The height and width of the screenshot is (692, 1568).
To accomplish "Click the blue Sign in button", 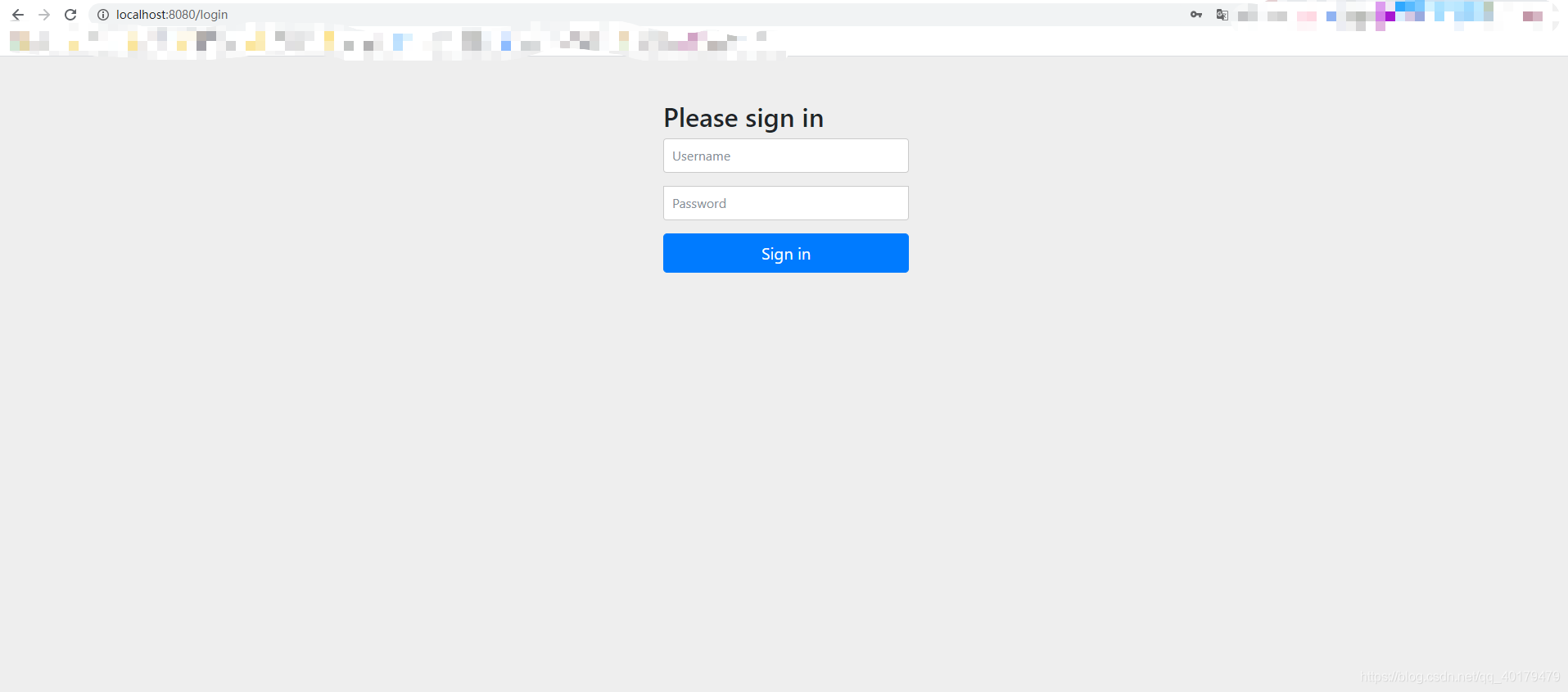I will 786,253.
